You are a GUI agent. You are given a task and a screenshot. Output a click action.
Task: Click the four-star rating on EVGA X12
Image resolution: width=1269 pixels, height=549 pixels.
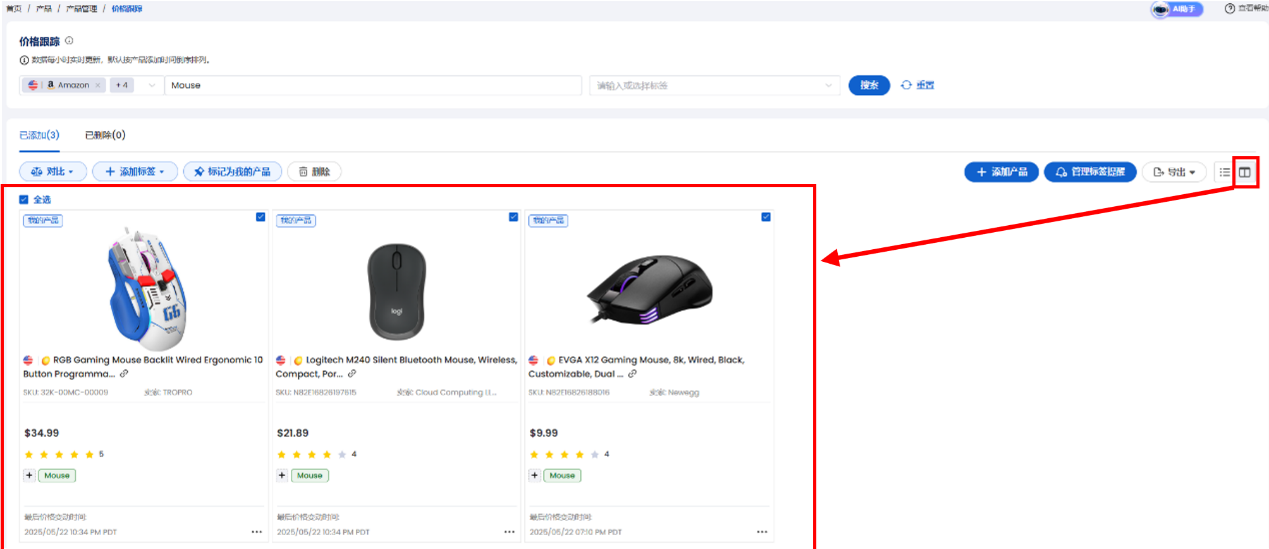(564, 455)
